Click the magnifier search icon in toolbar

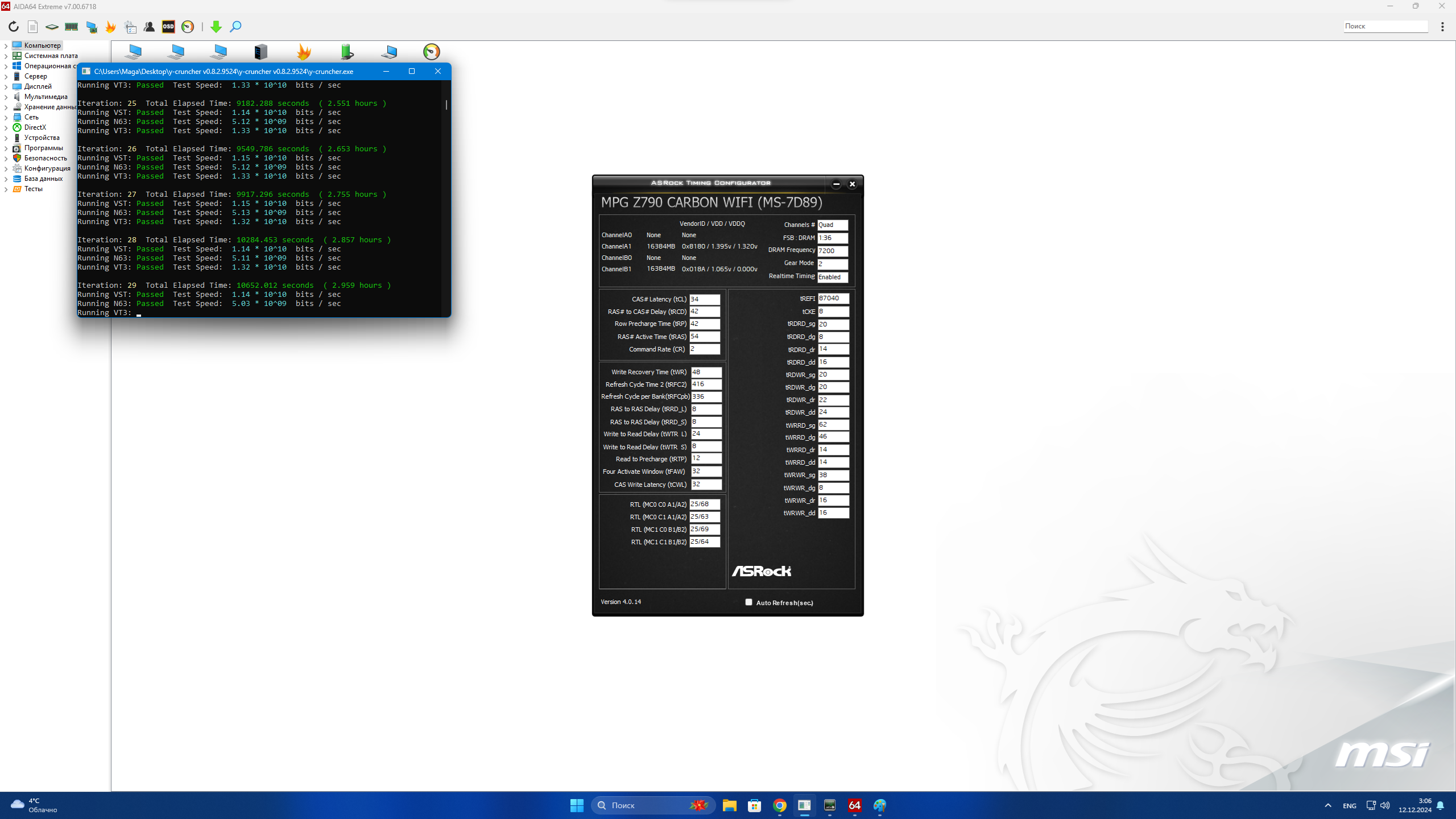pos(235,27)
